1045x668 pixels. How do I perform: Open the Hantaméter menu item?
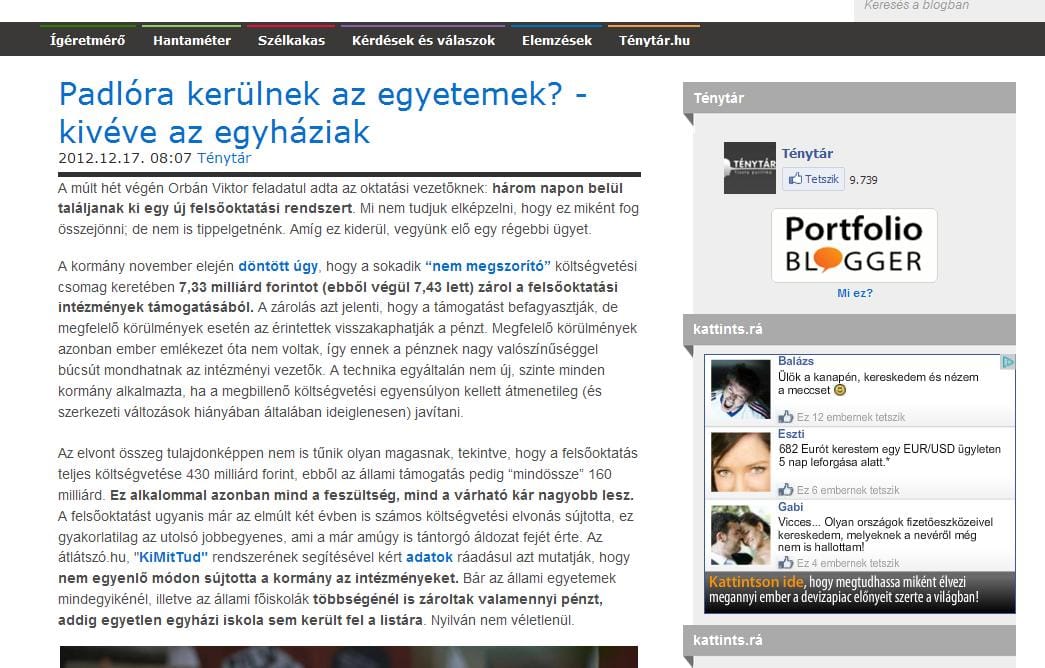[x=192, y=41]
